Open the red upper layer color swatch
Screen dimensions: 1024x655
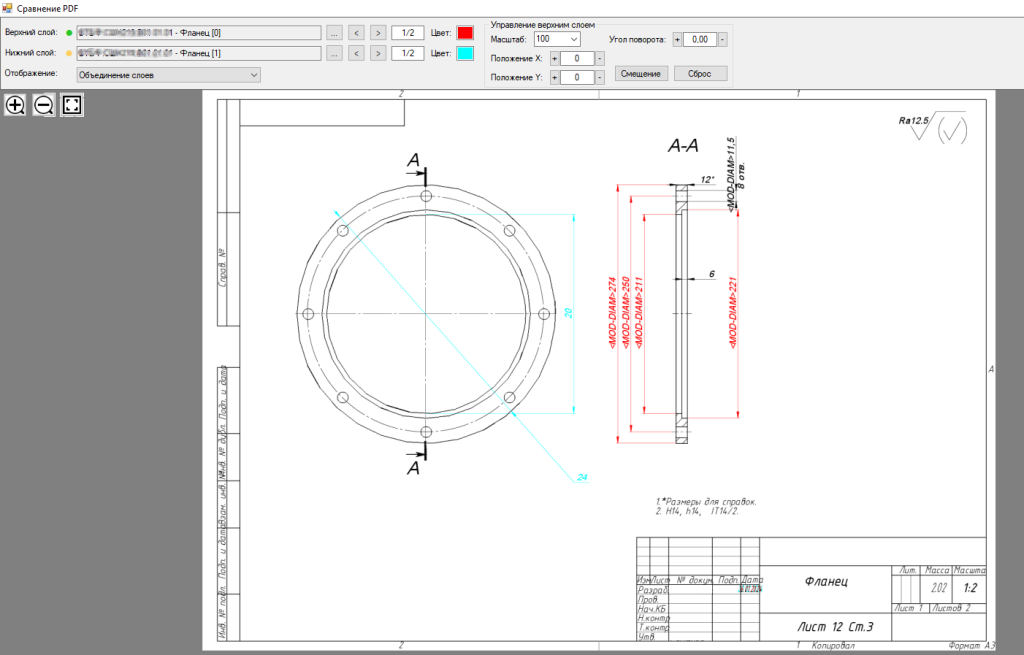[x=465, y=33]
